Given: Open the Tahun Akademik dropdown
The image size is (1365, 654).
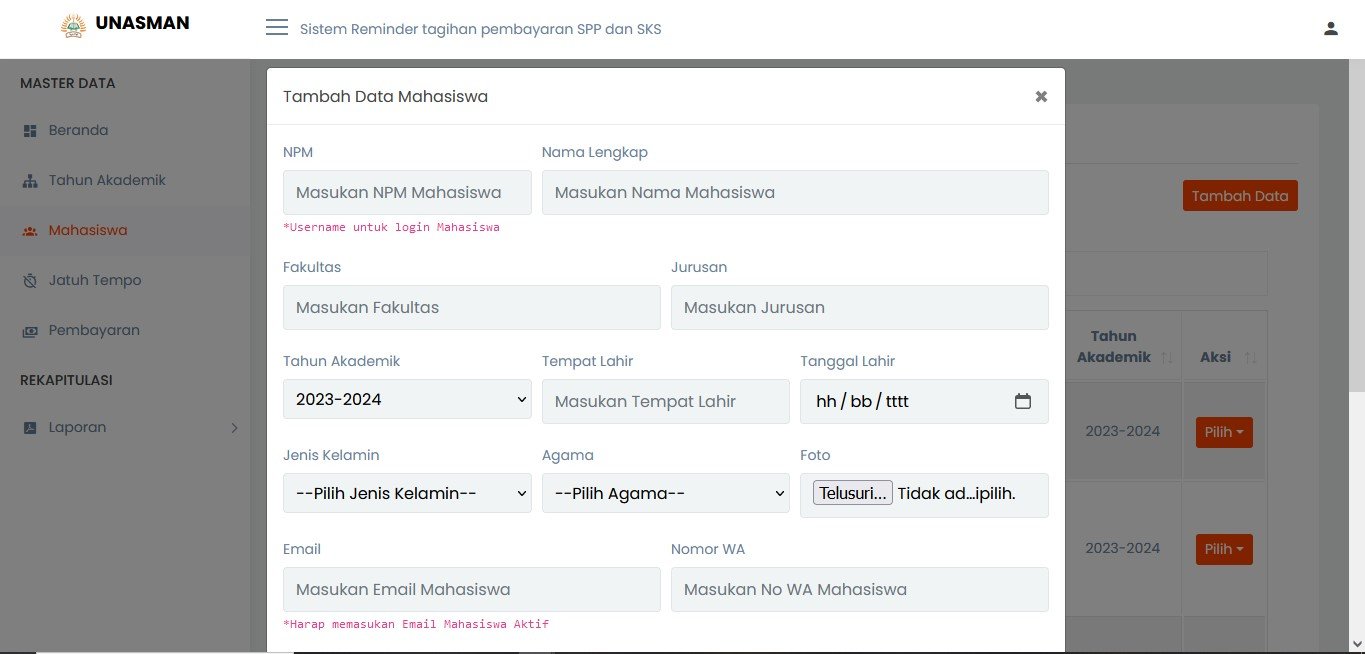Looking at the screenshot, I should pyautogui.click(x=407, y=400).
